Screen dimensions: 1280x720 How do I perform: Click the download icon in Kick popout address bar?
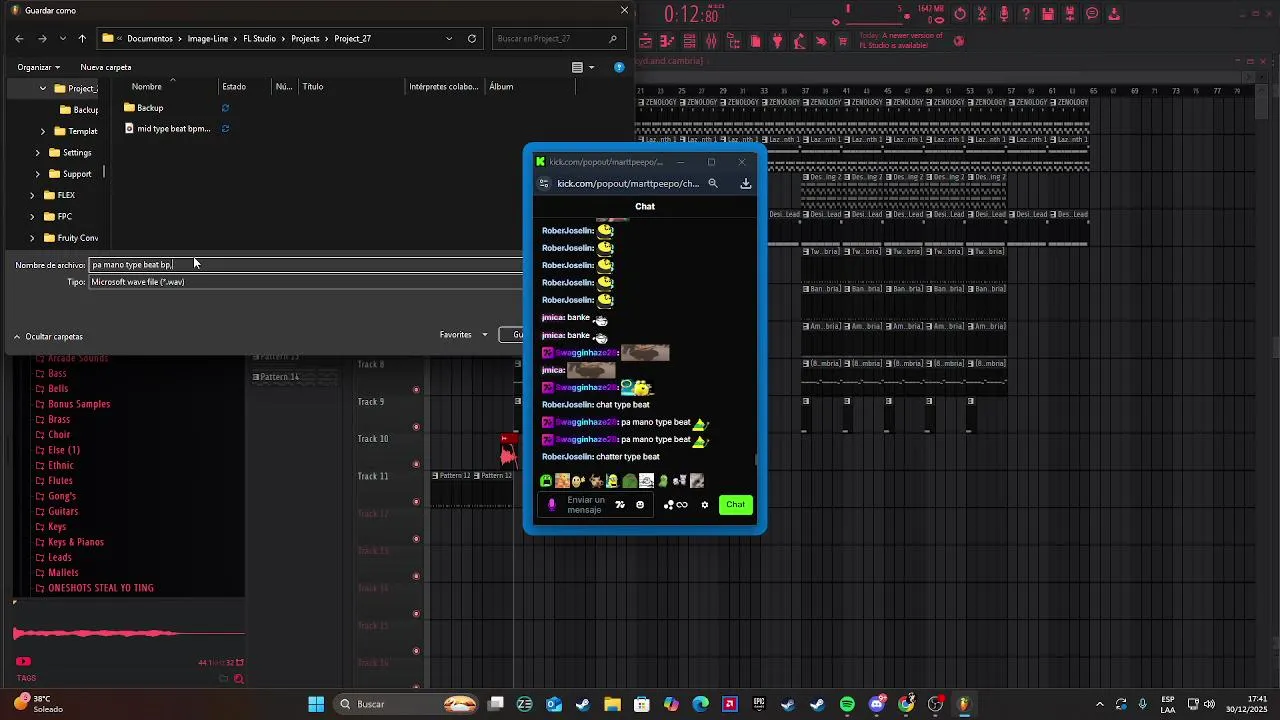(x=745, y=183)
